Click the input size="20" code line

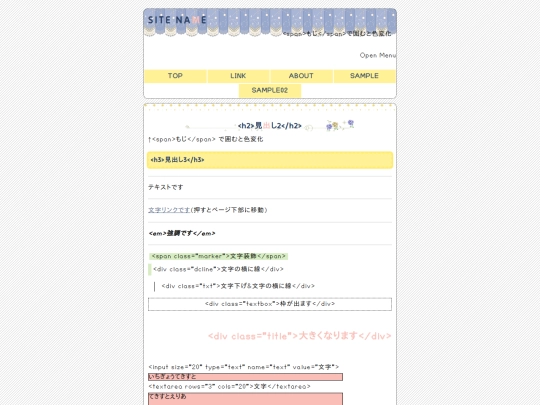[x=243, y=367]
